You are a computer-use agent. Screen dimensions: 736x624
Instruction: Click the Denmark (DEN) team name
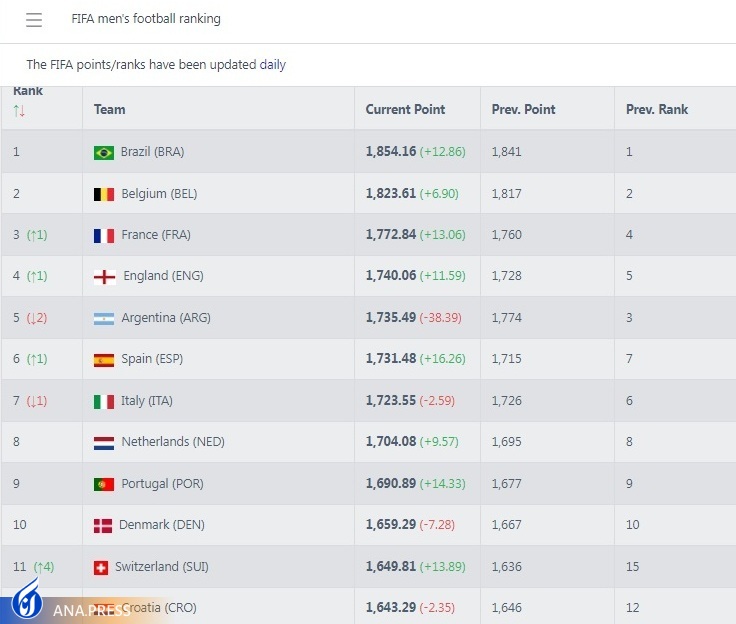pos(161,525)
